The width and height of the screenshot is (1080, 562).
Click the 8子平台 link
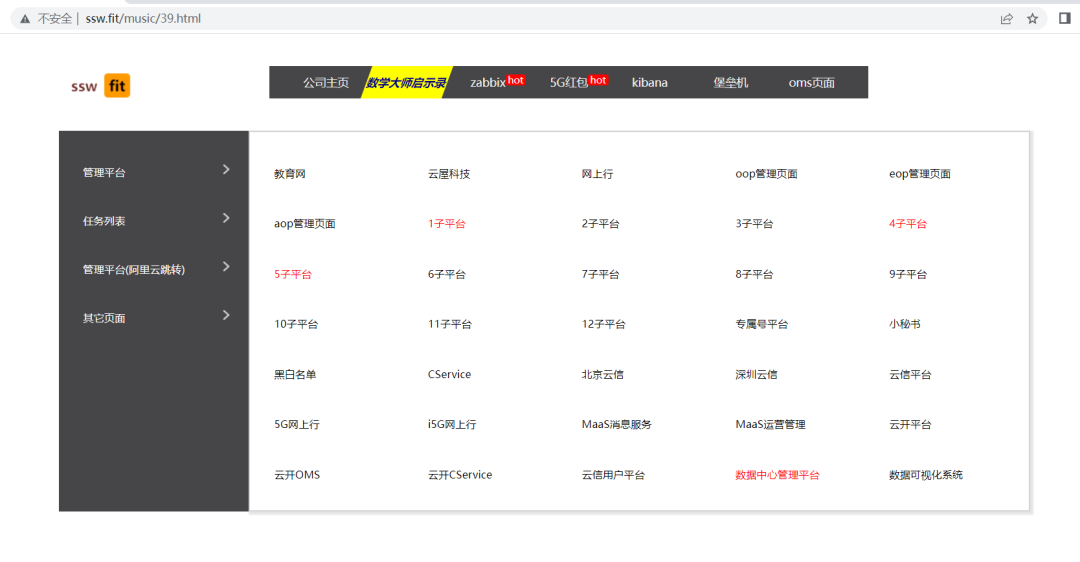pos(754,274)
